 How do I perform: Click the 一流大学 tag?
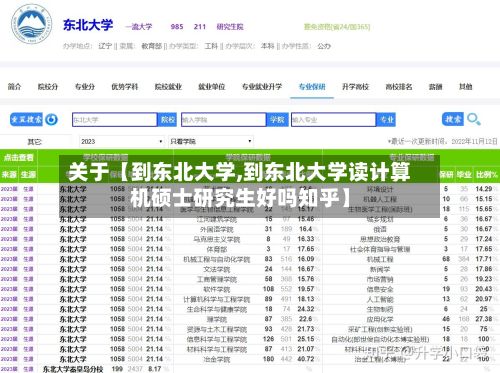[138, 27]
